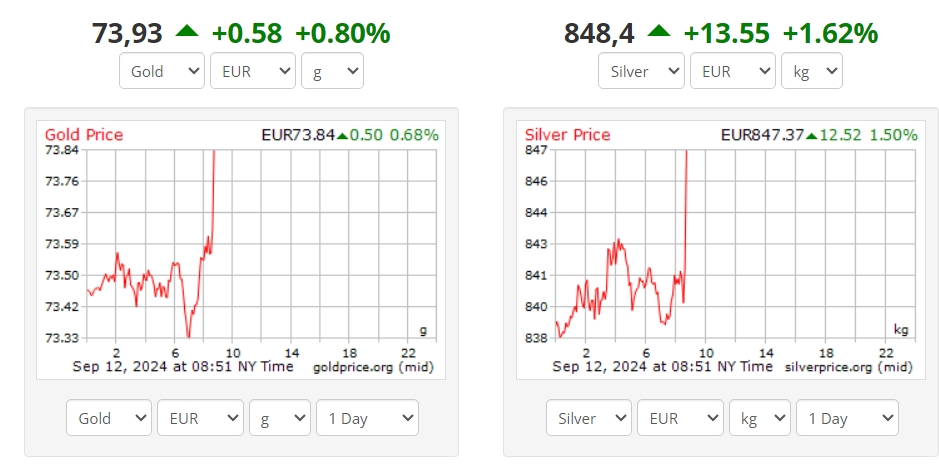The image size is (939, 466).
Task: Expand the top kg unit dropdown
Action: click(812, 71)
